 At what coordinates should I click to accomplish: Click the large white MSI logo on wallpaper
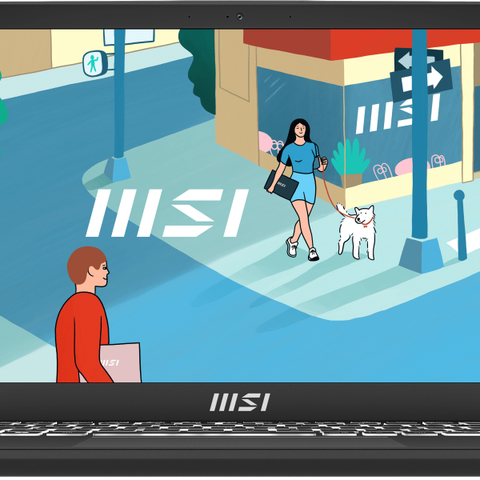tap(167, 213)
